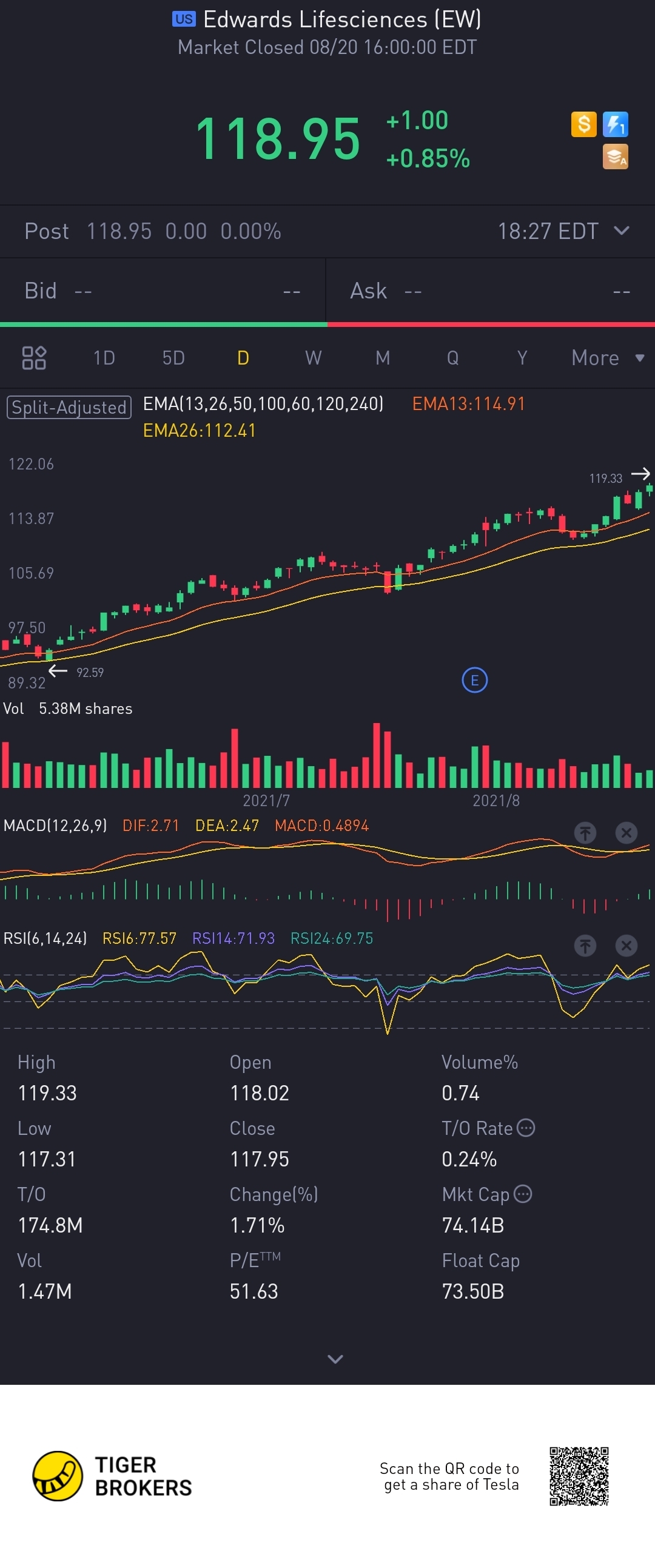
Task: Select the daily D chart tab
Action: [x=243, y=358]
